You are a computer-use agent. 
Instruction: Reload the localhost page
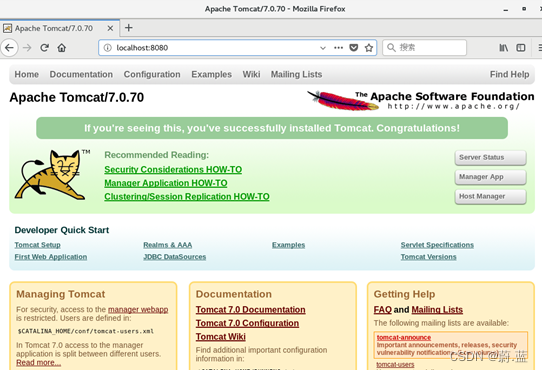click(44, 47)
